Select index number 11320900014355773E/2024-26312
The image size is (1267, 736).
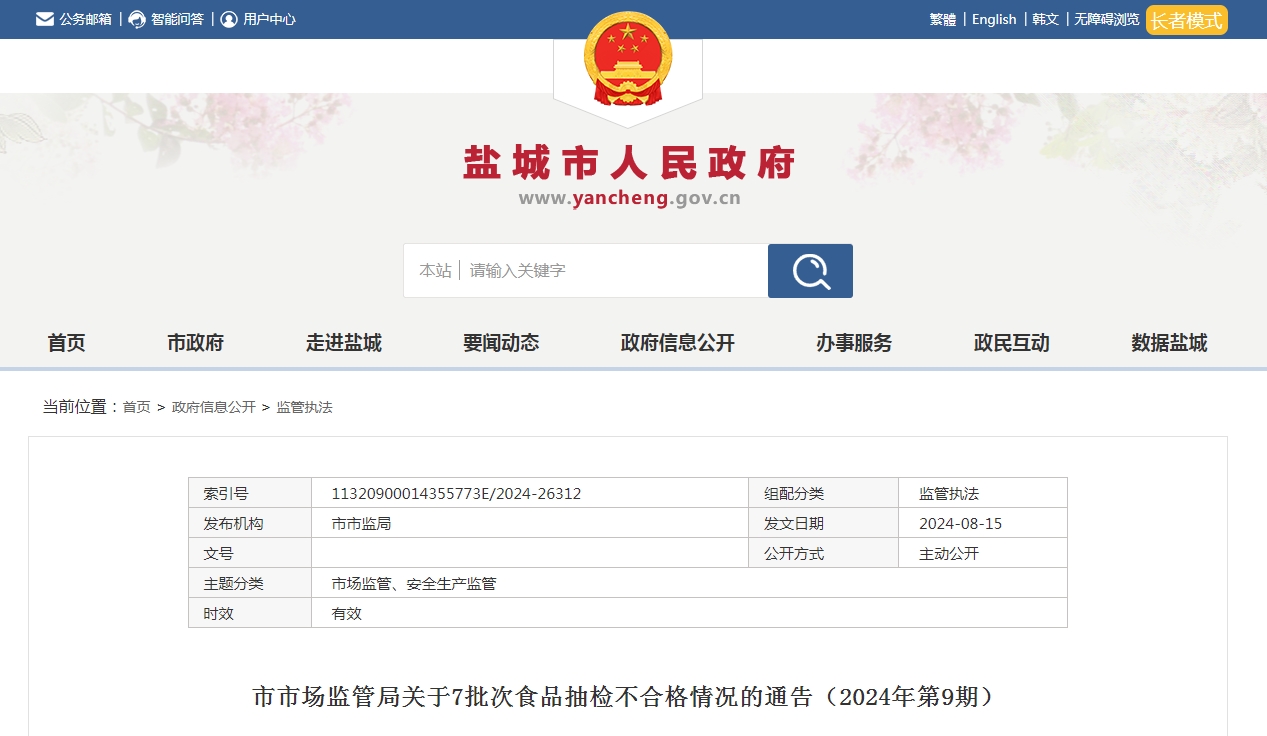tap(530, 493)
